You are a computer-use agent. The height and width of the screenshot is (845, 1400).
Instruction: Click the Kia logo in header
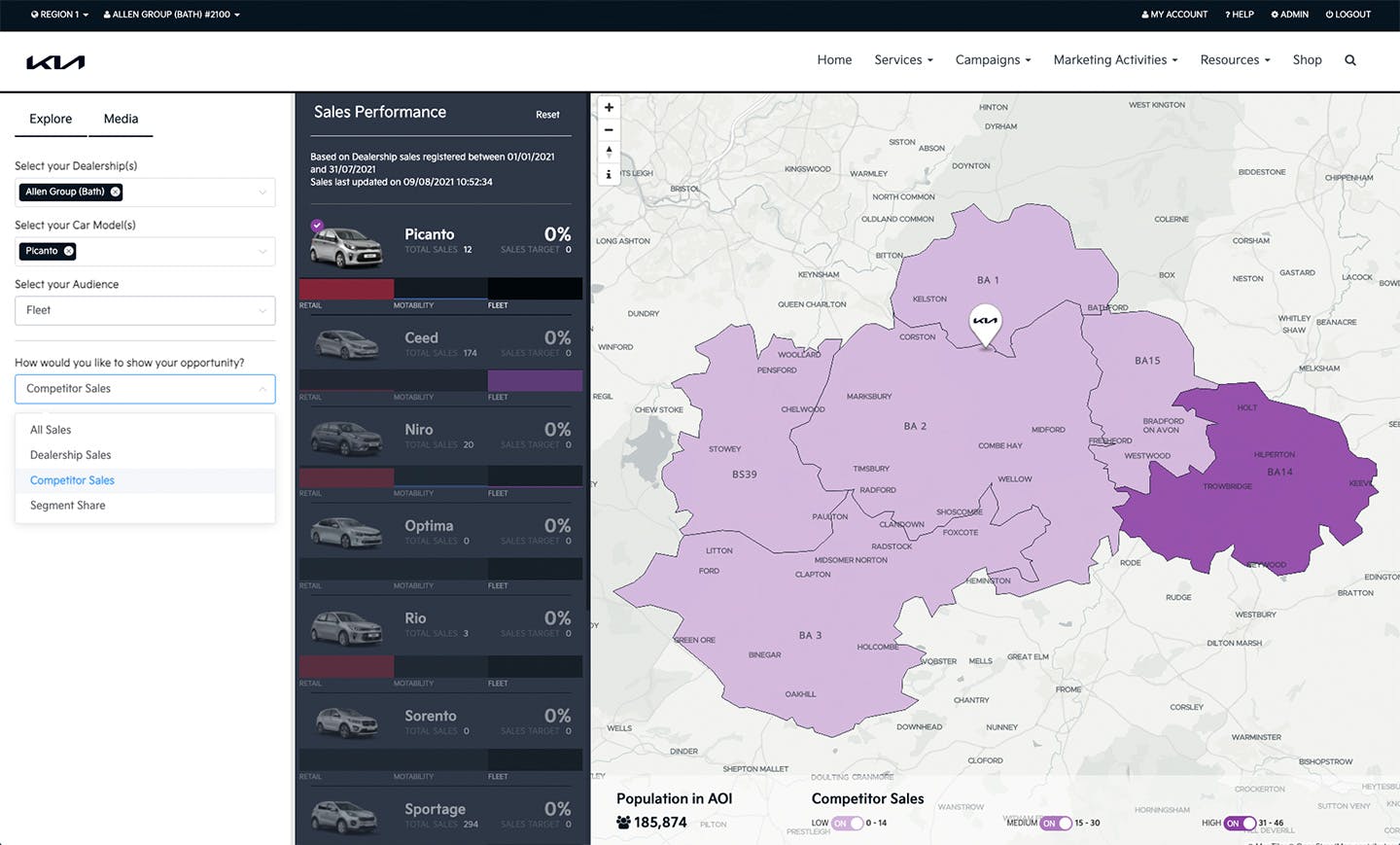coord(55,62)
